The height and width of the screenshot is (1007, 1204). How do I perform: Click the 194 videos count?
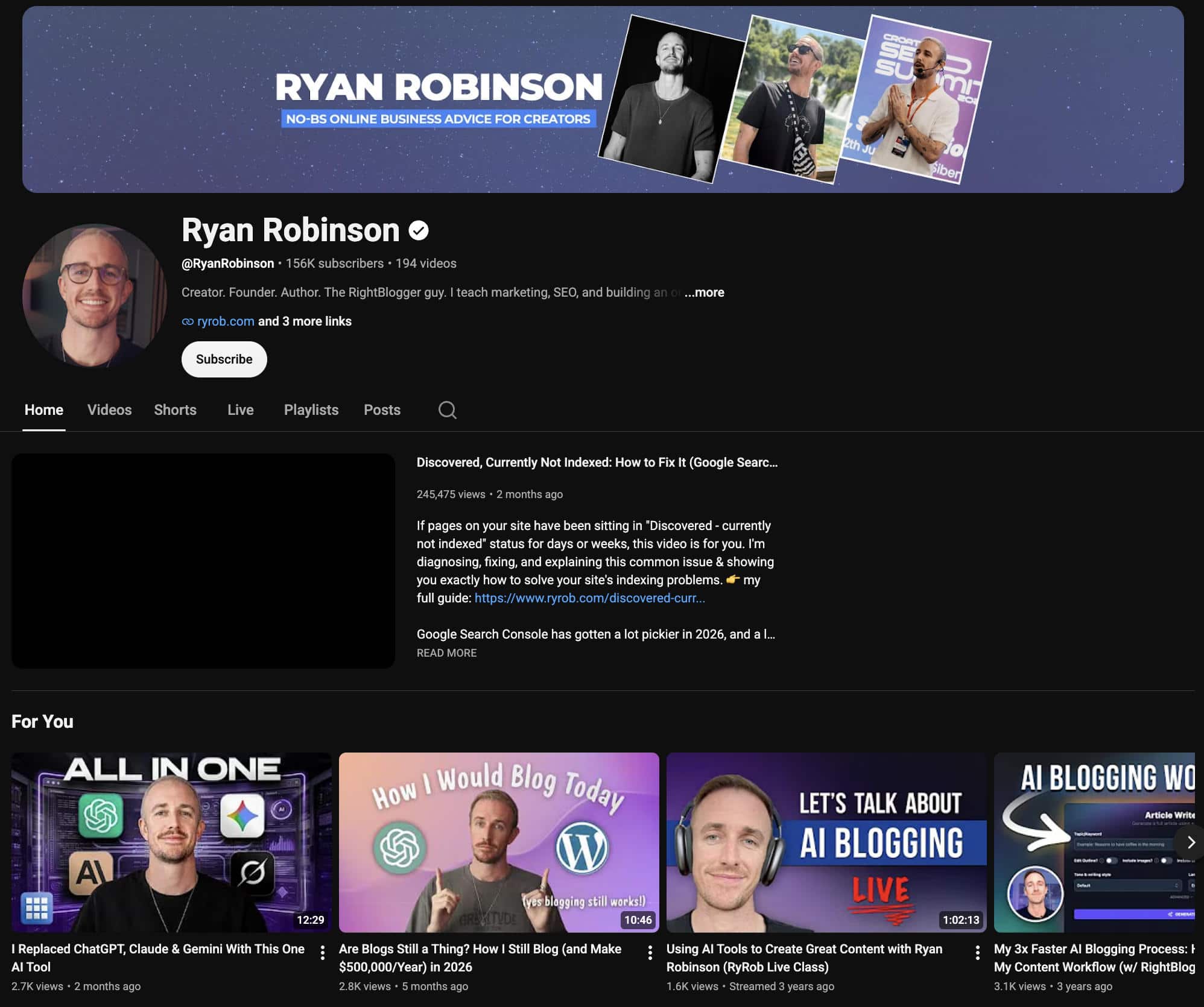click(426, 264)
